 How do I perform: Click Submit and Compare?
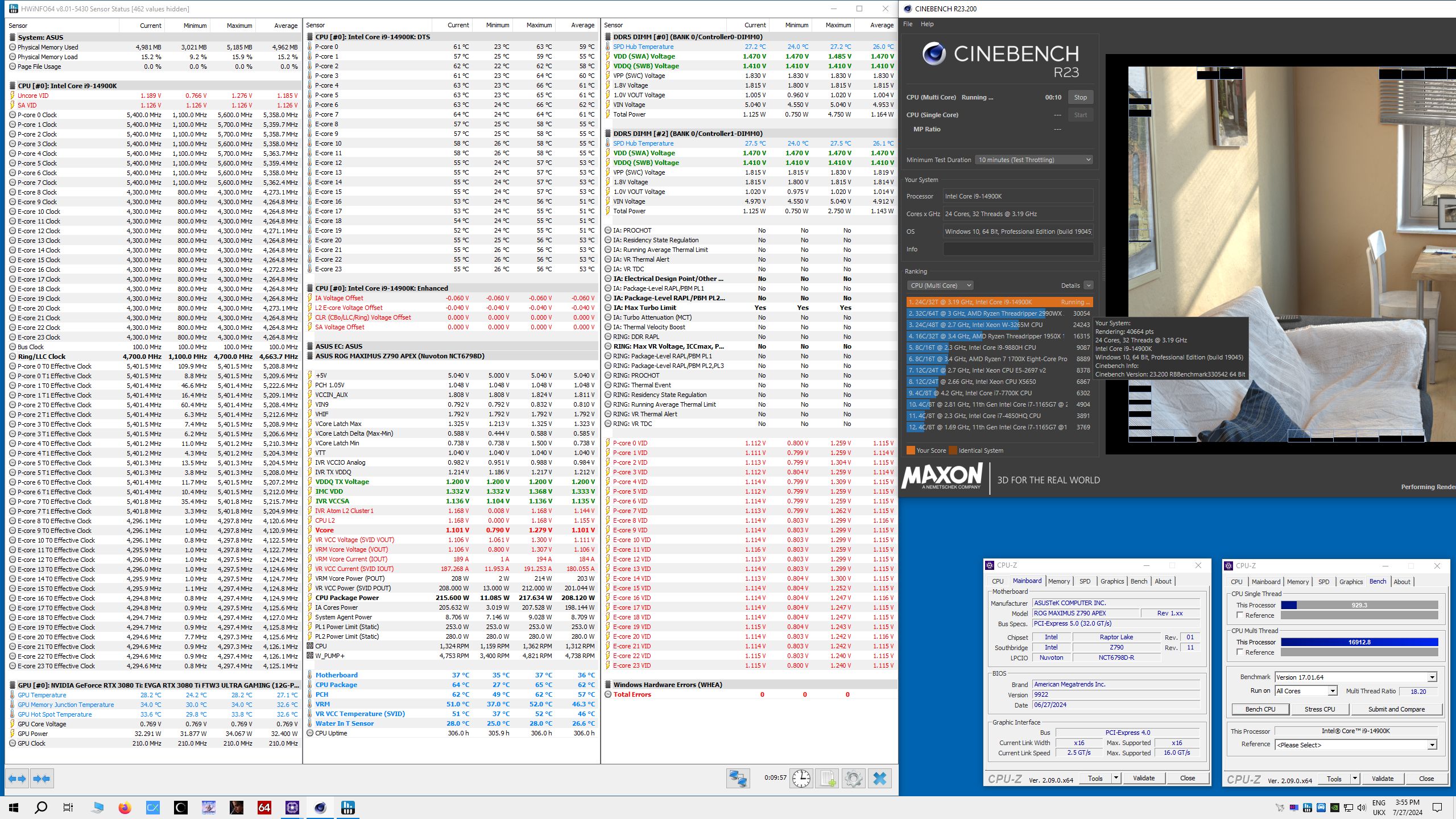coord(1396,709)
